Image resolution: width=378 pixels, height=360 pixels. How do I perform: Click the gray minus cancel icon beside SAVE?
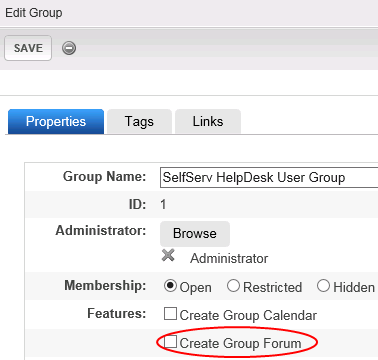tap(69, 48)
